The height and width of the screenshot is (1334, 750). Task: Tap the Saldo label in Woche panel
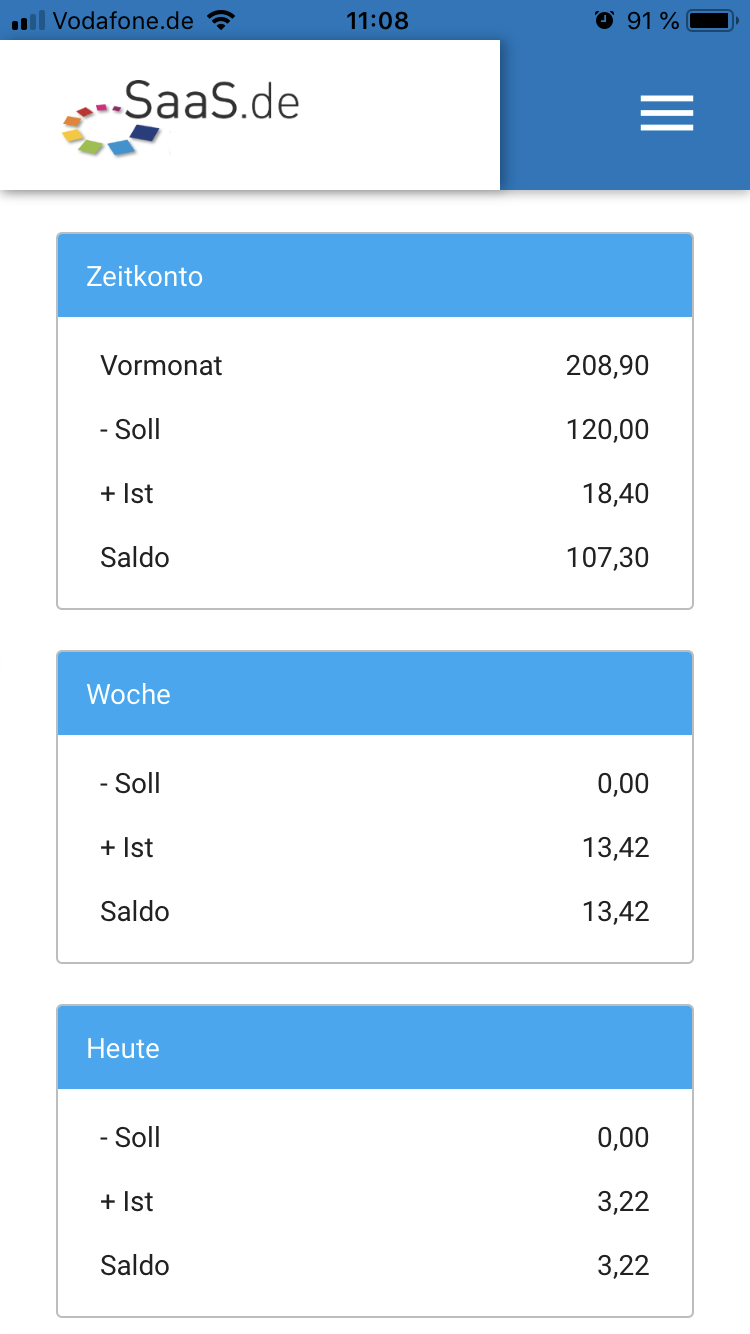coord(135,911)
